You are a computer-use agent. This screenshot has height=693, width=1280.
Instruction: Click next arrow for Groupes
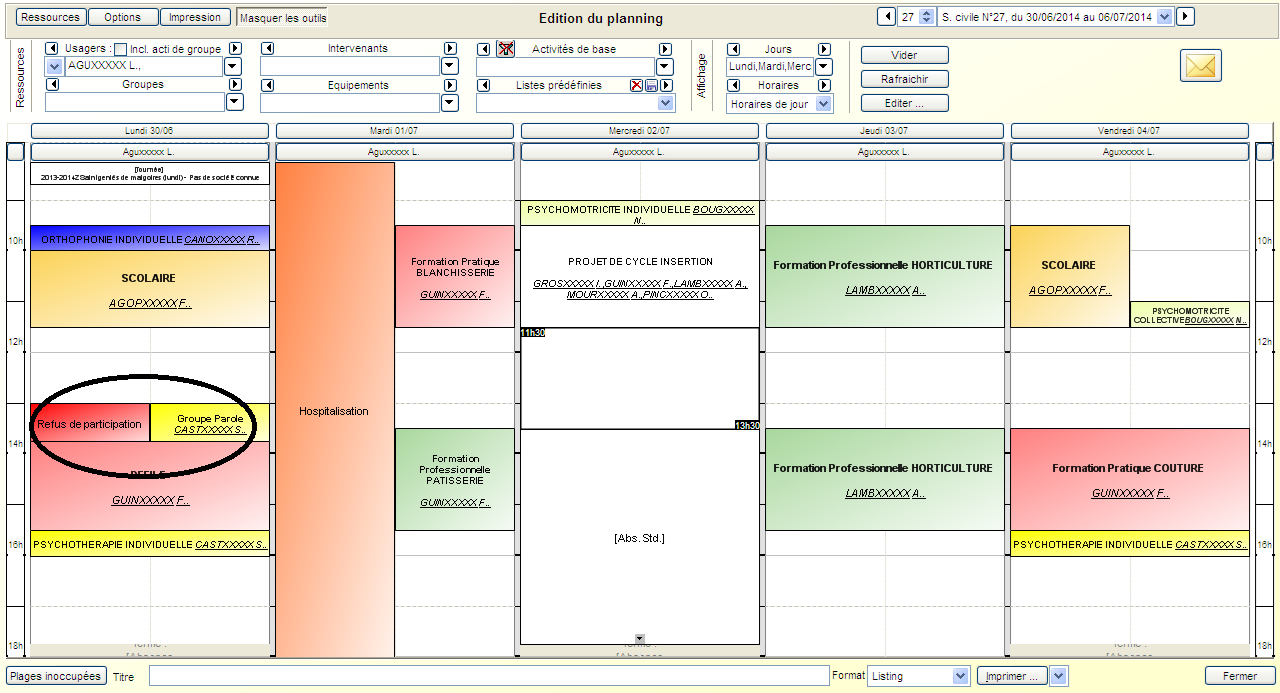click(235, 85)
